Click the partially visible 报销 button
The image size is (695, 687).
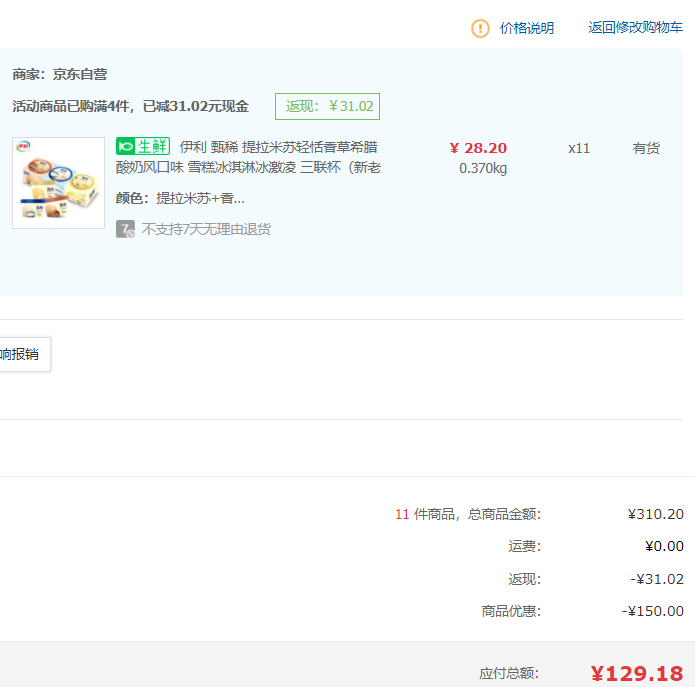[x=24, y=354]
